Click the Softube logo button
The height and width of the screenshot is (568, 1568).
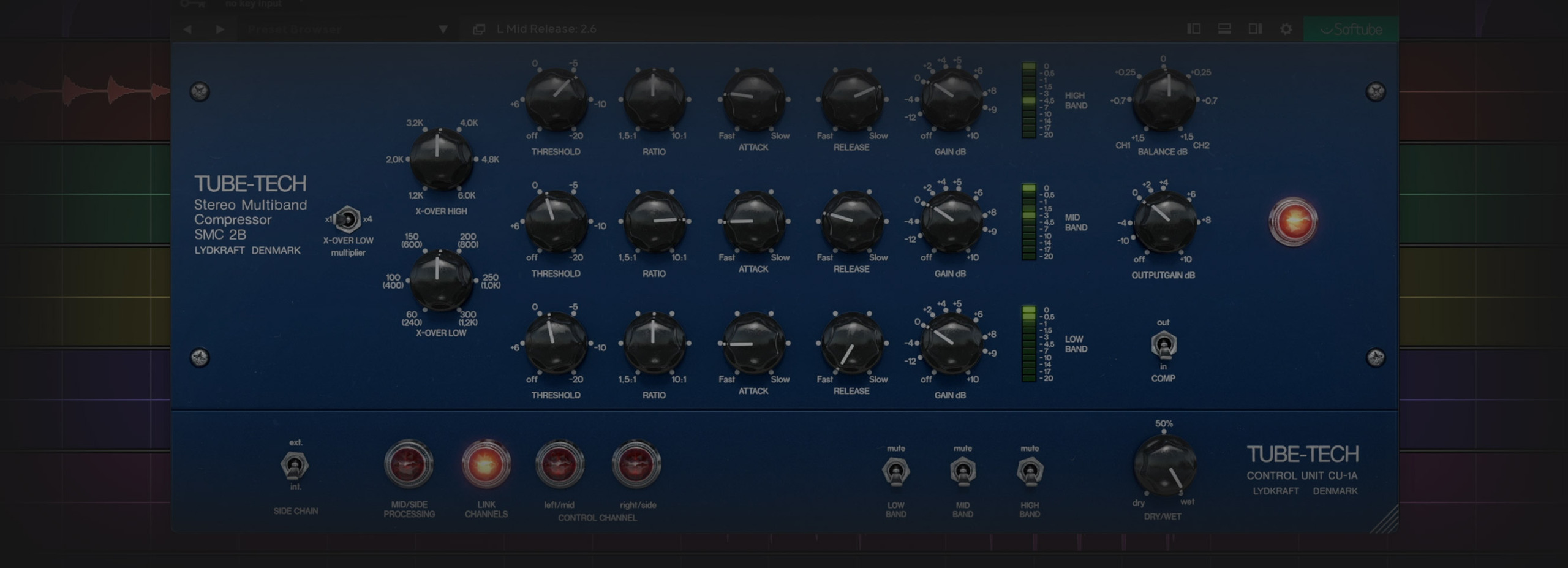click(1351, 29)
